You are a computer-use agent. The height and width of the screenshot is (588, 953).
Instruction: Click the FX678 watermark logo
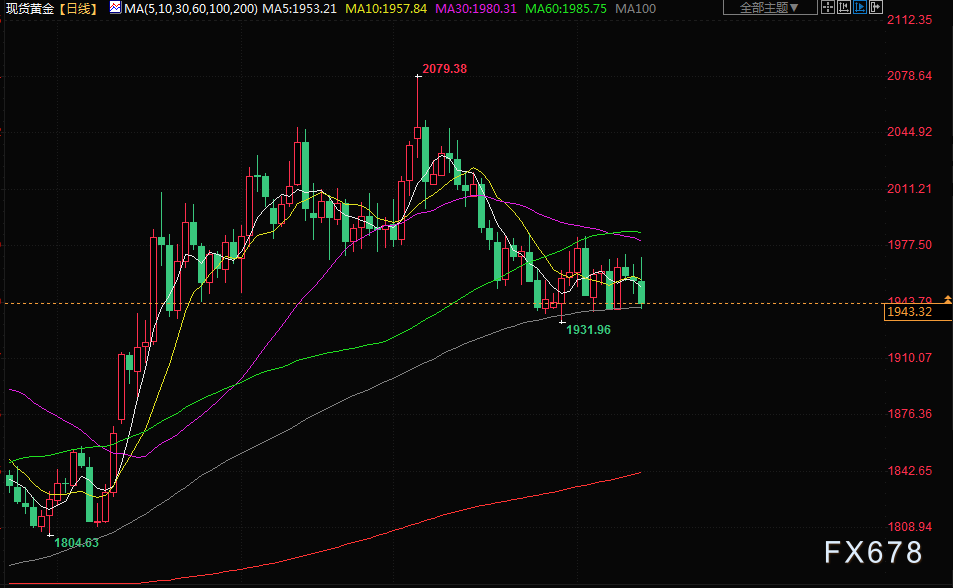[872, 552]
